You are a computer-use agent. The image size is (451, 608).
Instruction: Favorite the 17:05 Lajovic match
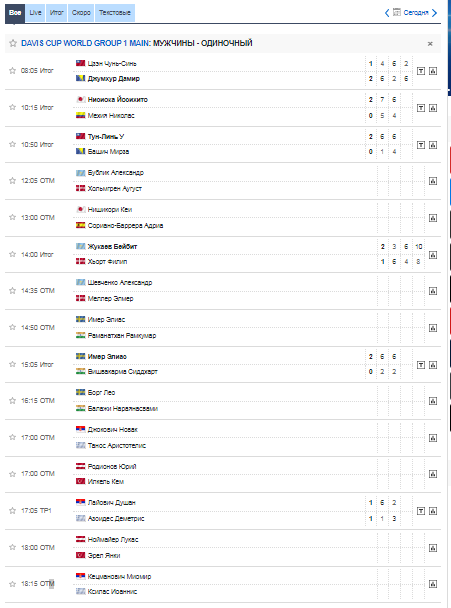click(x=12, y=510)
